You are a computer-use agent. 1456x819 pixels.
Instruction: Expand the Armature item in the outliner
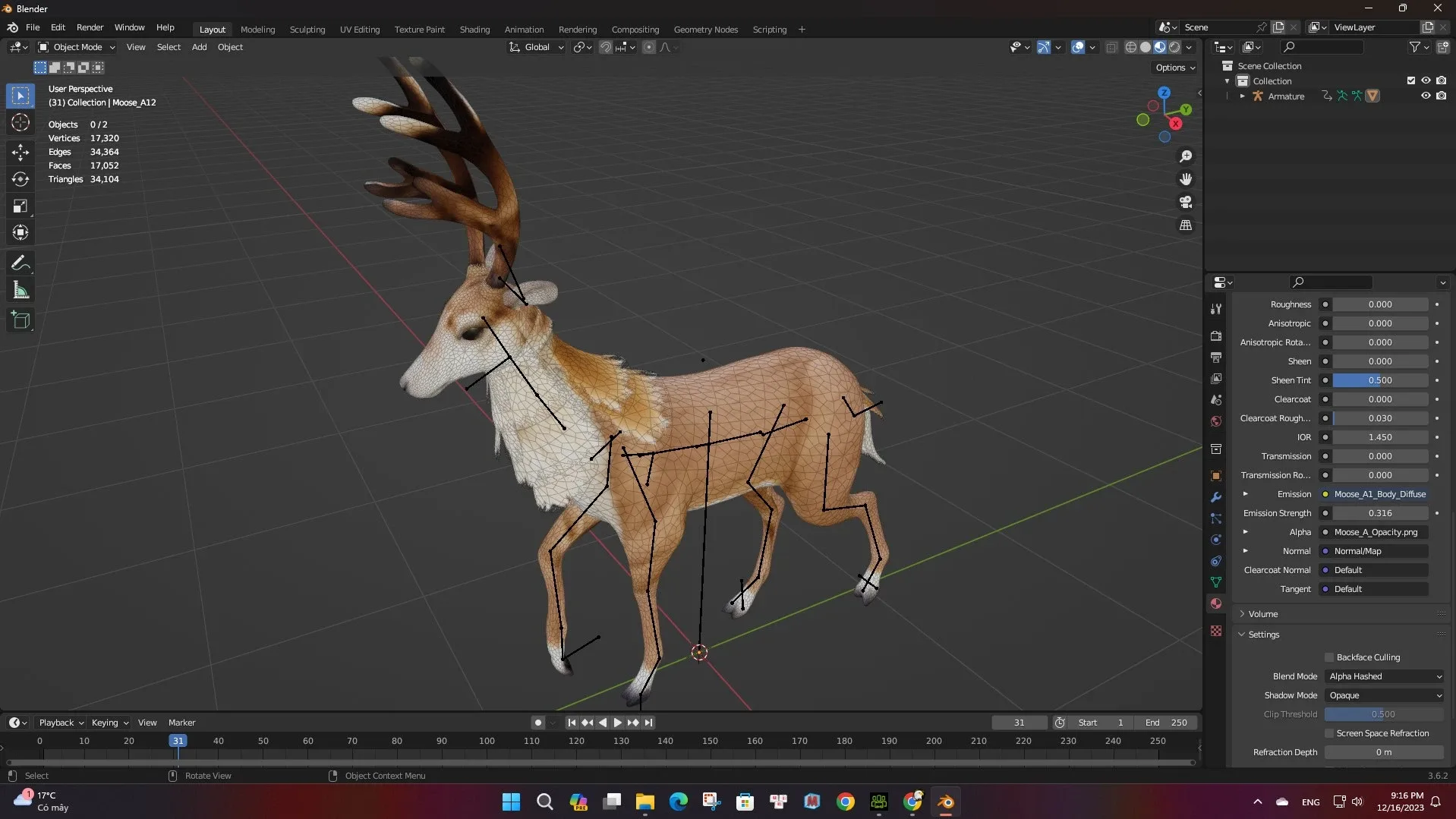1243,96
